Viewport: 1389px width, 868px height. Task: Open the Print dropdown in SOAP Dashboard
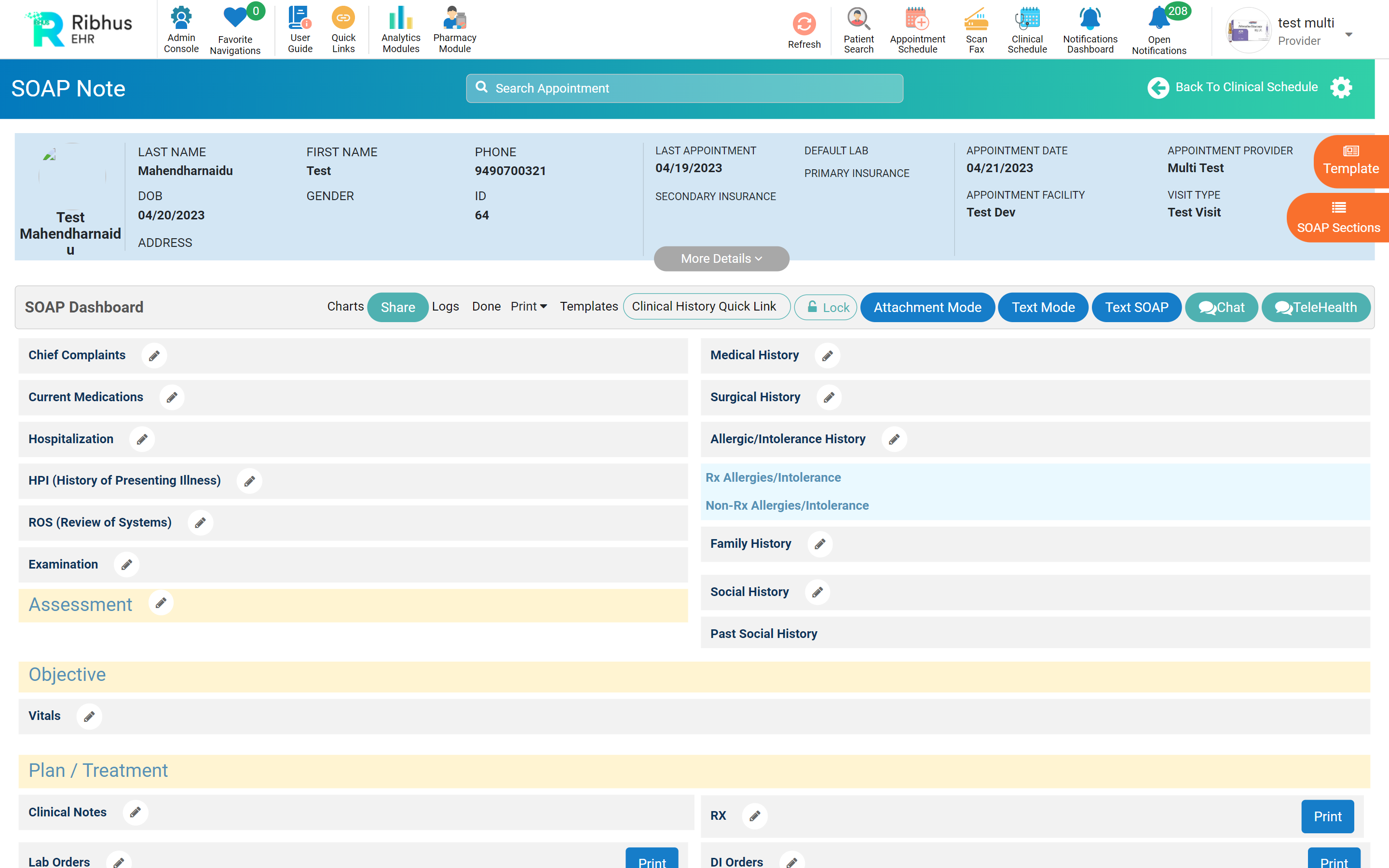(528, 307)
